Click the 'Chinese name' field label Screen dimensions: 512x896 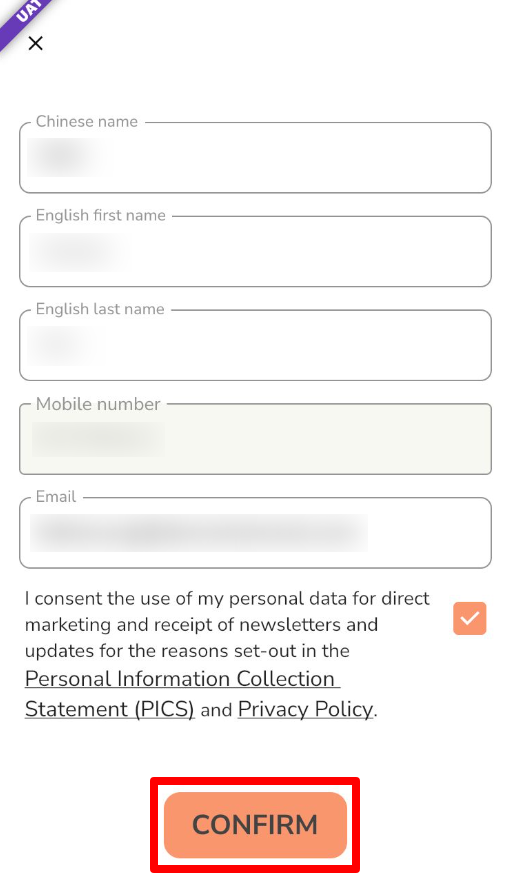tap(87, 121)
